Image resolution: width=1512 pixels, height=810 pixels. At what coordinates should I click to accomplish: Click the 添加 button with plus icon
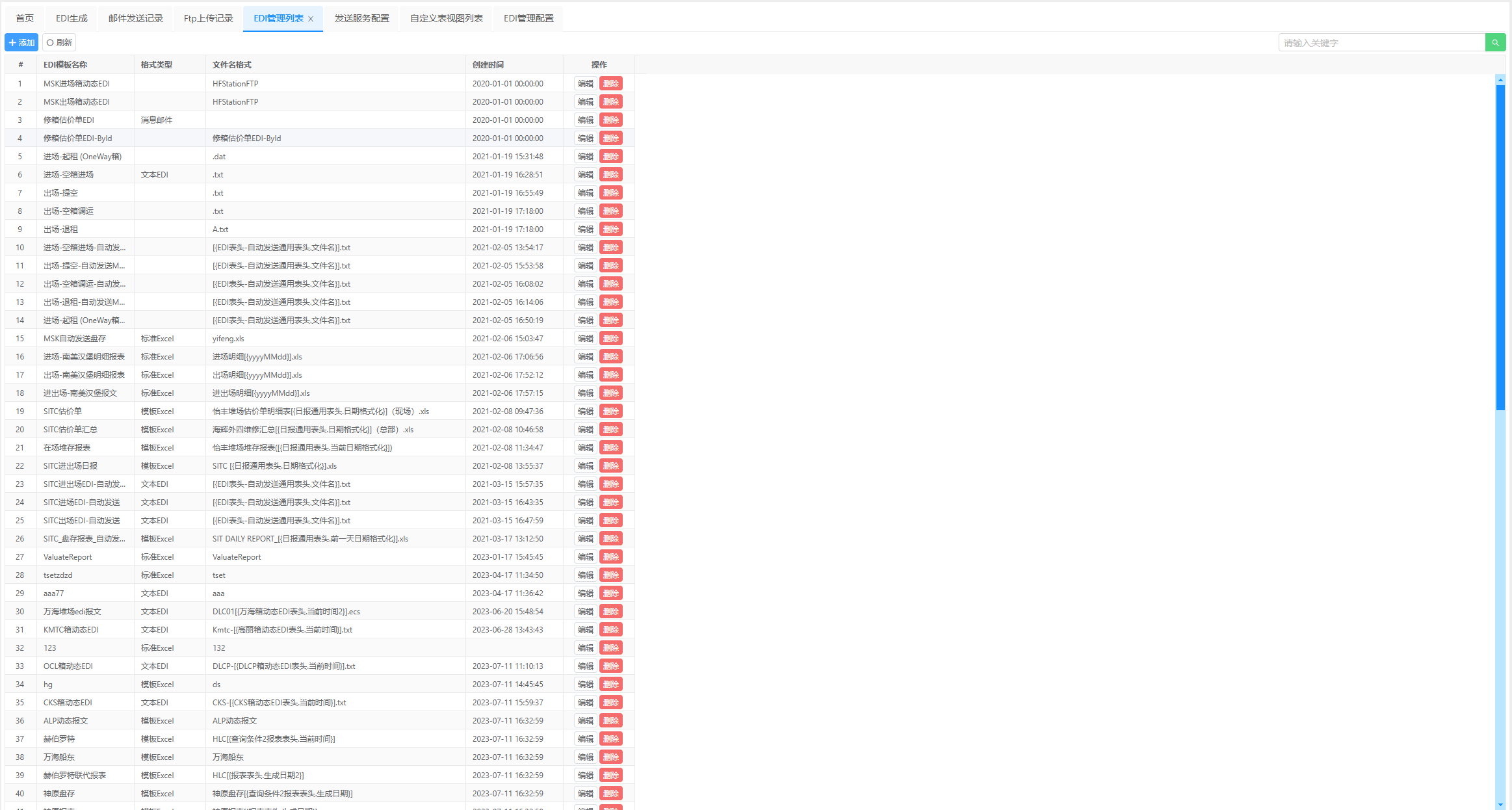[21, 43]
